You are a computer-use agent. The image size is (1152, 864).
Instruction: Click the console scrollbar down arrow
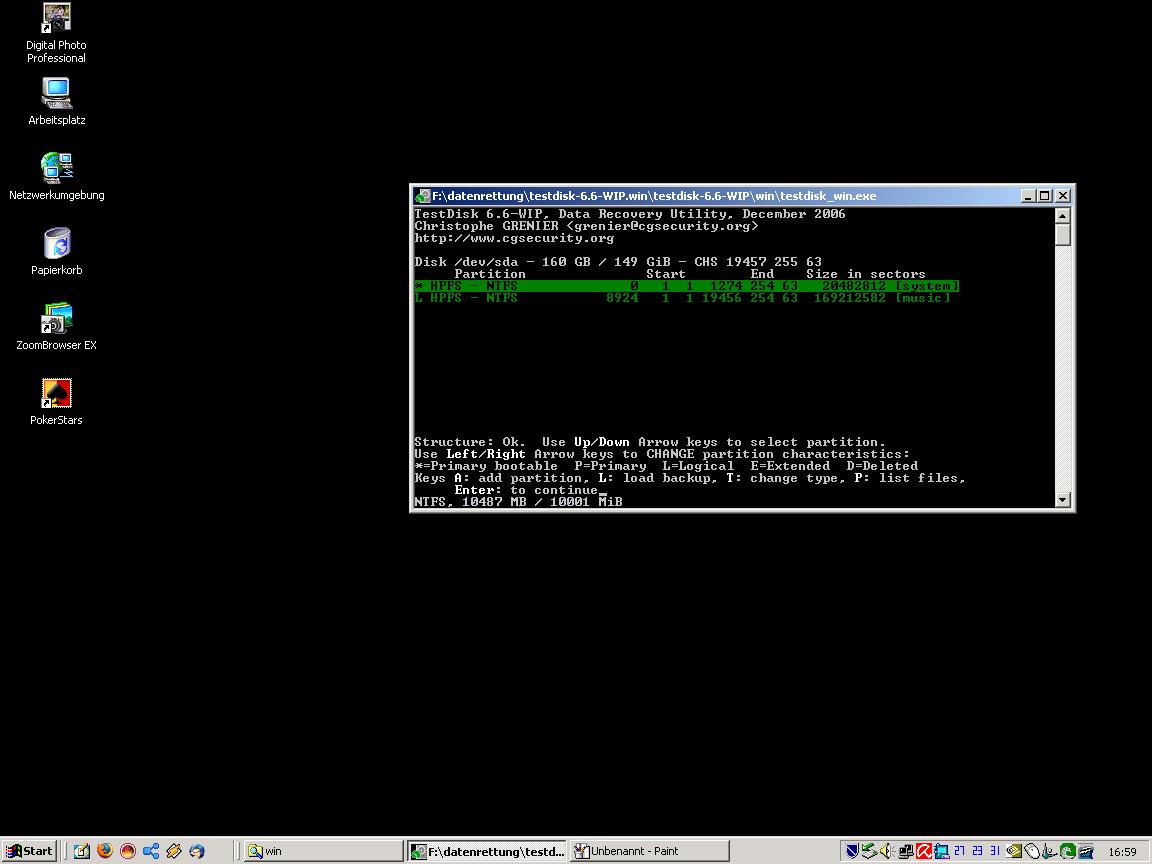(x=1062, y=500)
